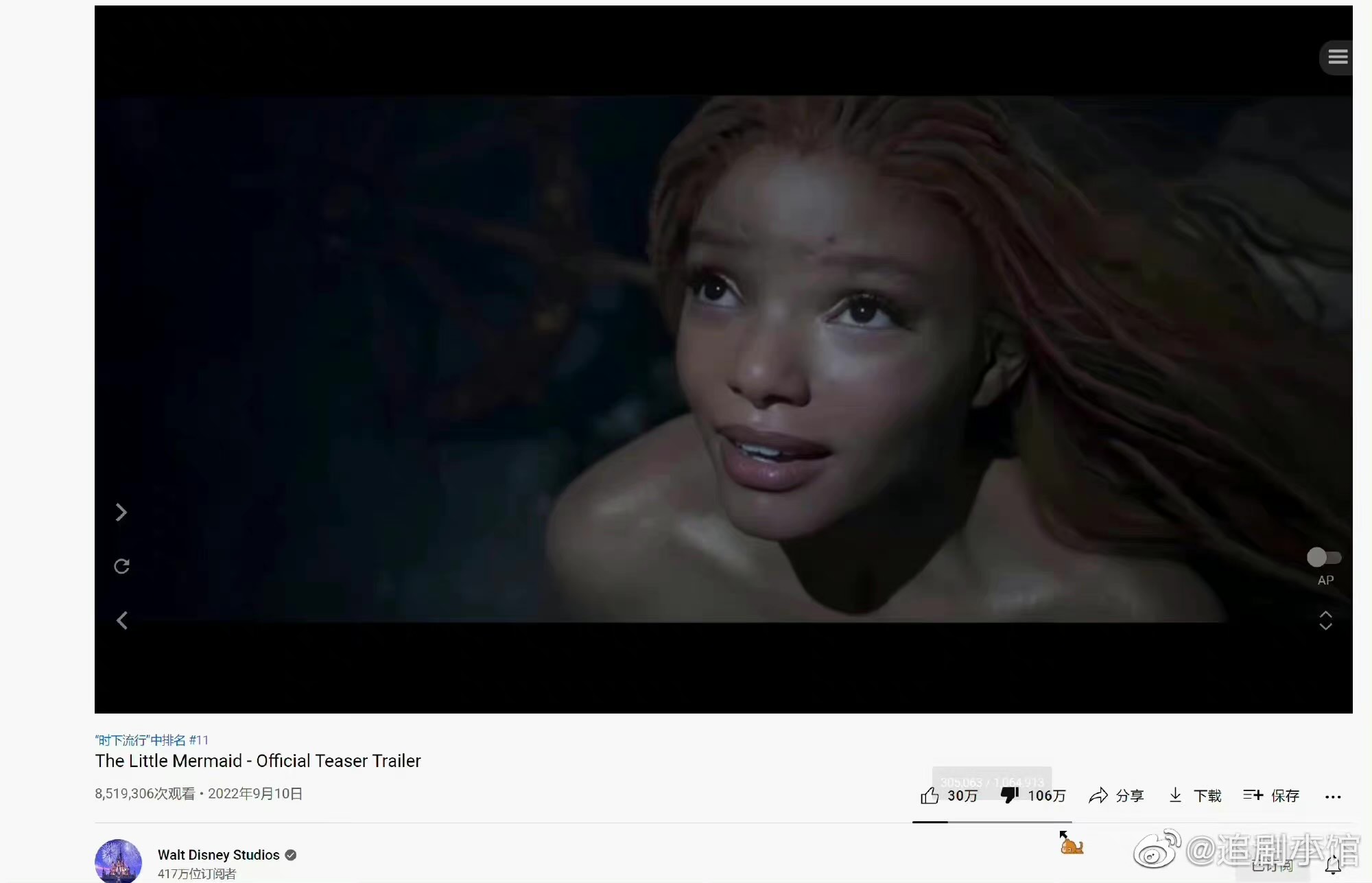The width and height of the screenshot is (1372, 883).
Task: Toggle the AP autoplay switch
Action: [x=1324, y=557]
